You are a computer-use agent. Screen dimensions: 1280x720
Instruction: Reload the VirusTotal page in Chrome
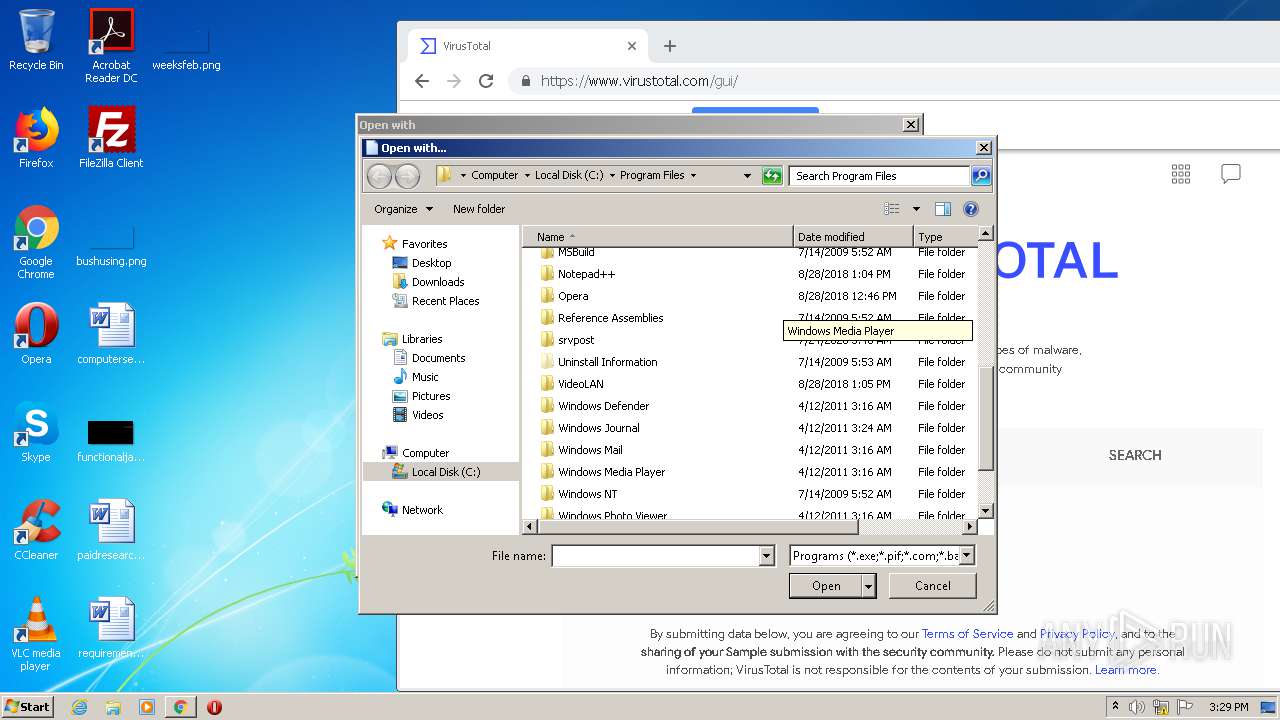click(x=486, y=81)
